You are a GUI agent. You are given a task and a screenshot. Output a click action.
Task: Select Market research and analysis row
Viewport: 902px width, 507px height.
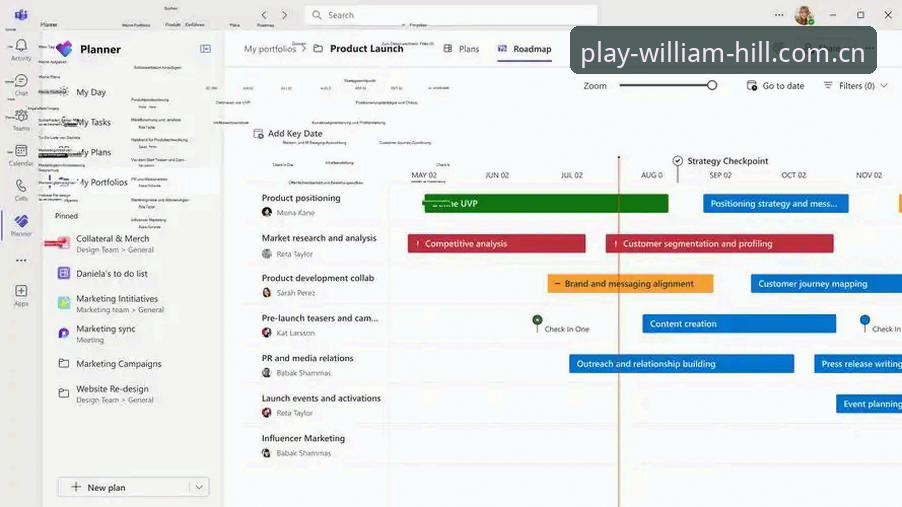319,238
